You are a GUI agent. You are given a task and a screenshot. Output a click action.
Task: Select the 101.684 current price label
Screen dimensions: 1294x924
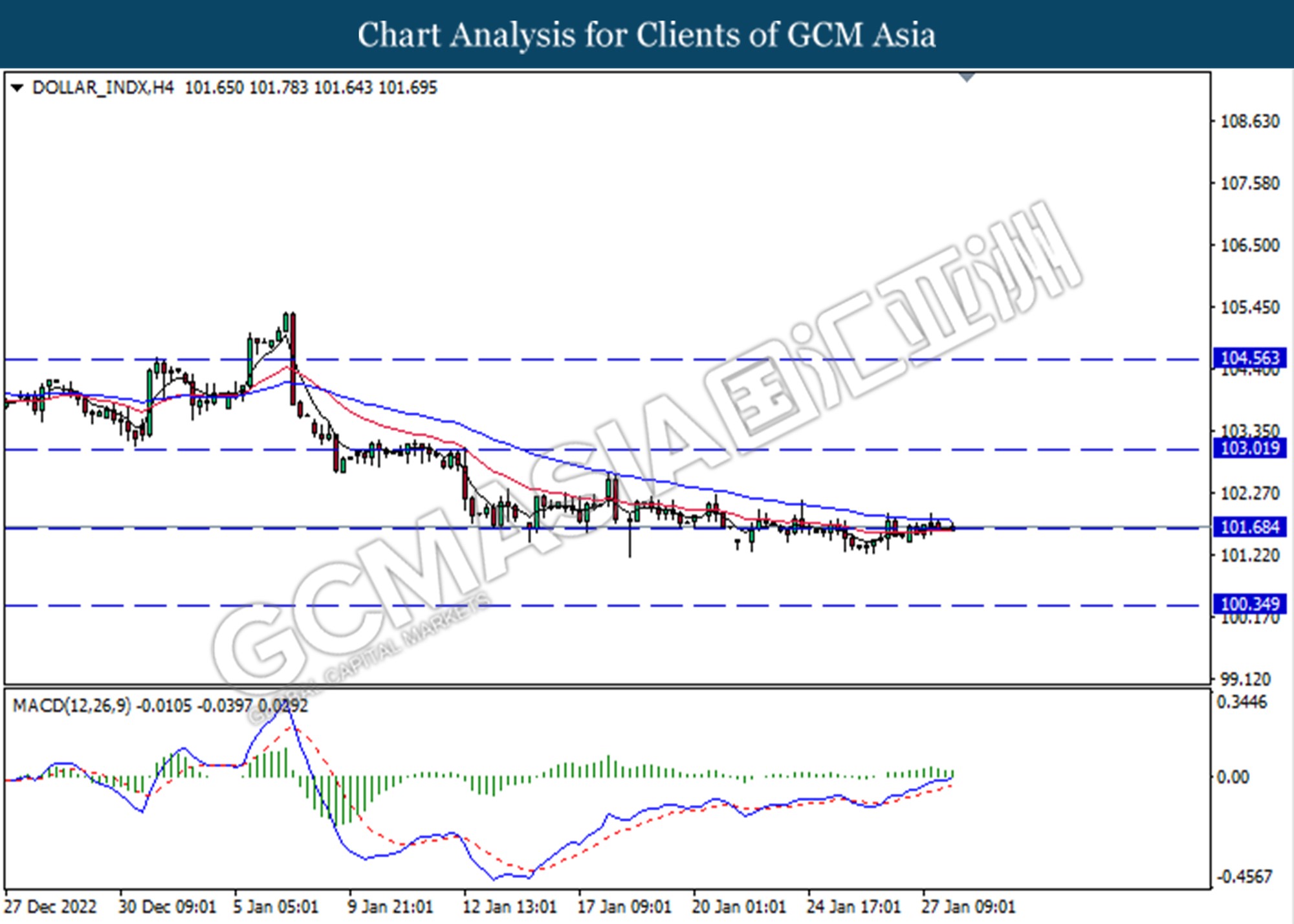tap(1249, 527)
